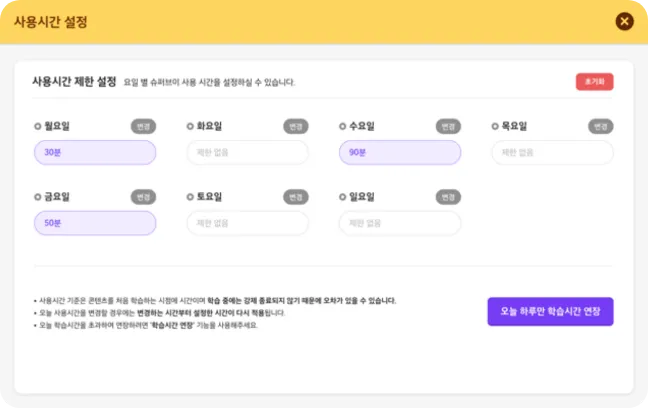This screenshot has height=408, width=648.
Task: Select the 토요일 radio button
Action: (190, 197)
